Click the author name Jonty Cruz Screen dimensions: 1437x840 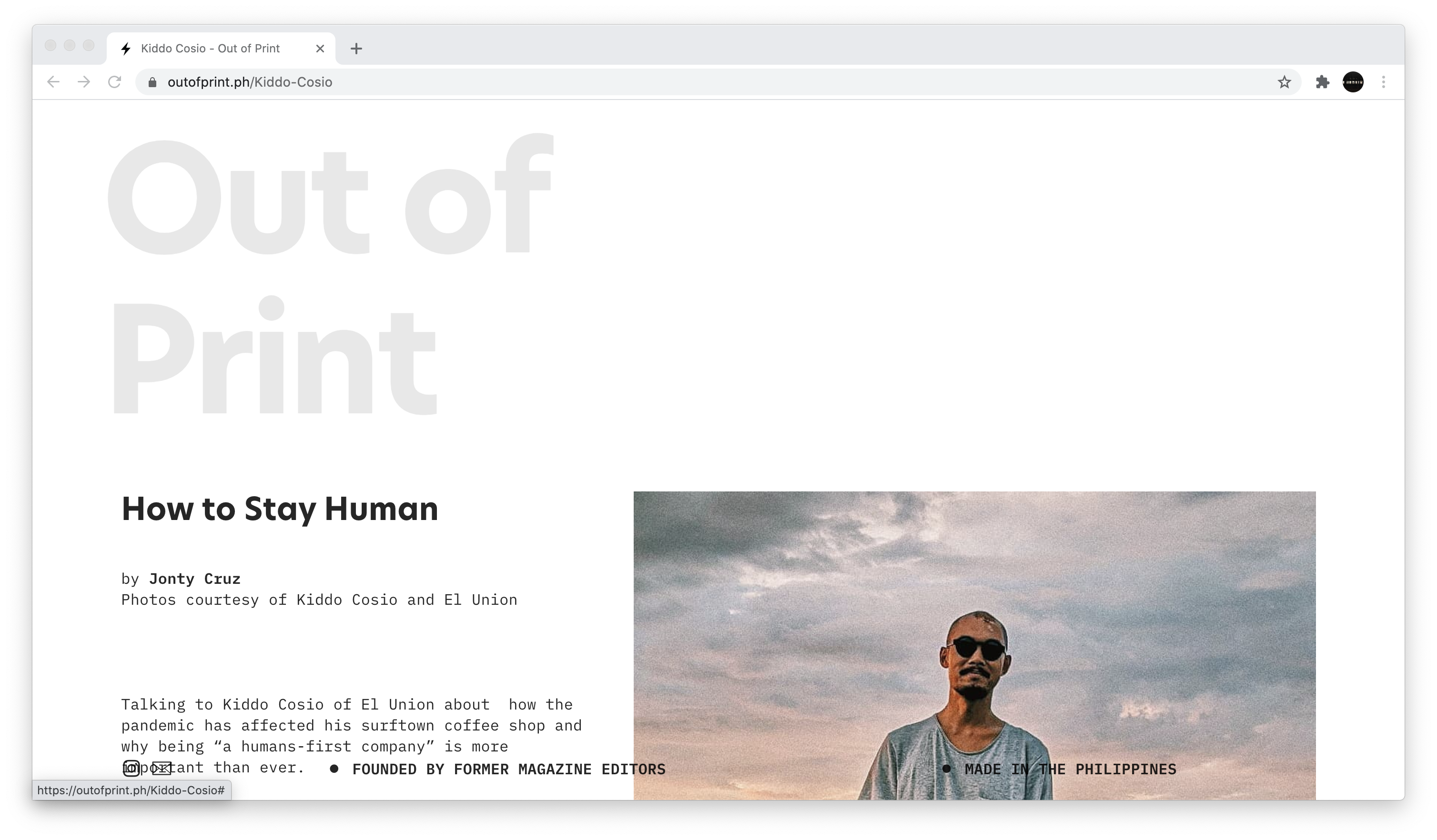[194, 579]
